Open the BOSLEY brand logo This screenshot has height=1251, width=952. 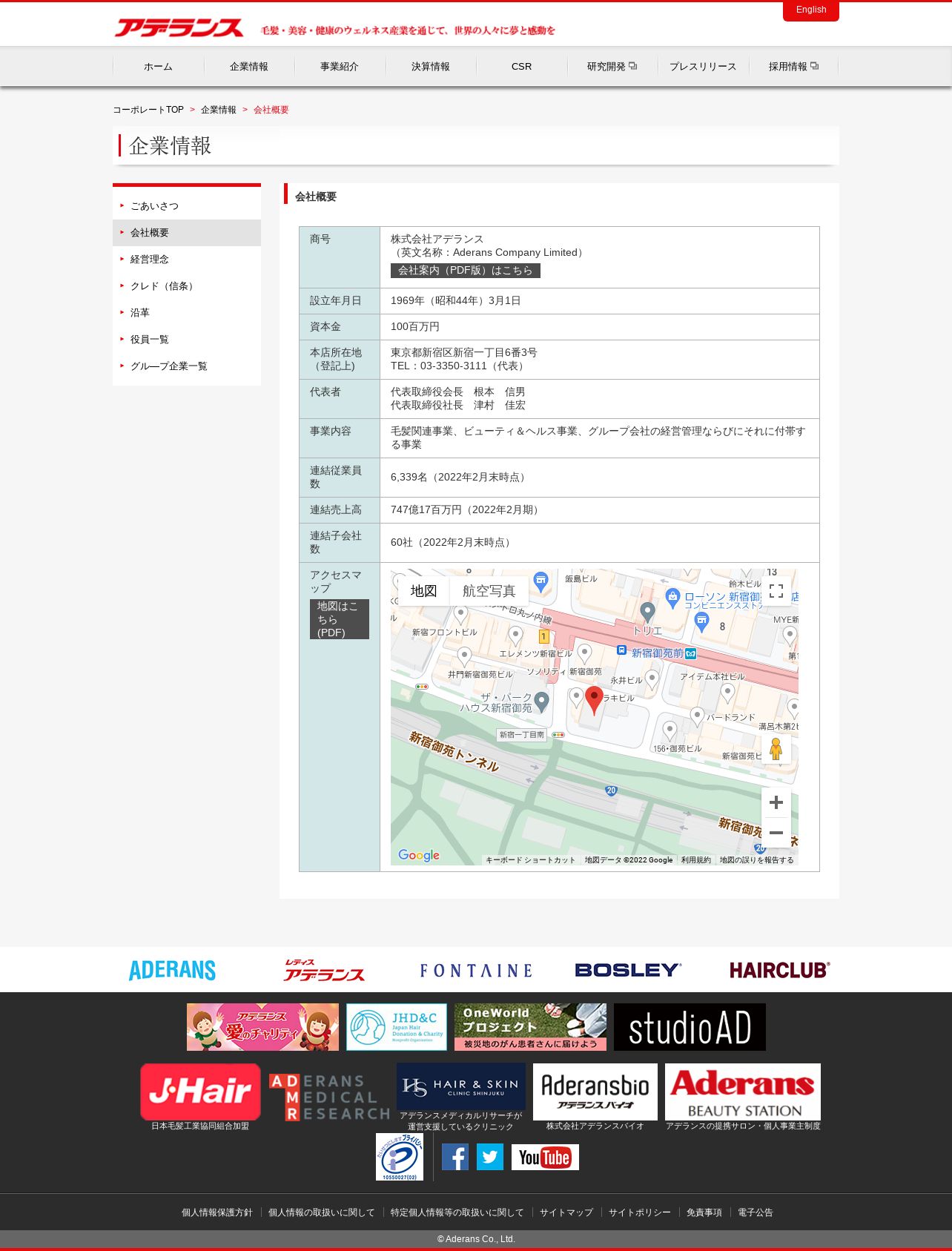pyautogui.click(x=628, y=970)
